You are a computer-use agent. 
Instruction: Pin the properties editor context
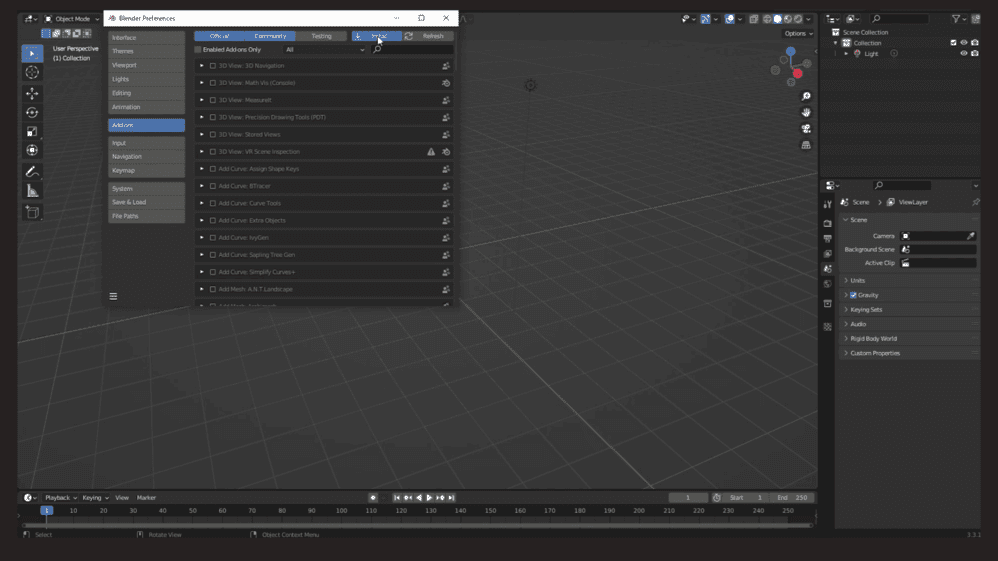976,202
